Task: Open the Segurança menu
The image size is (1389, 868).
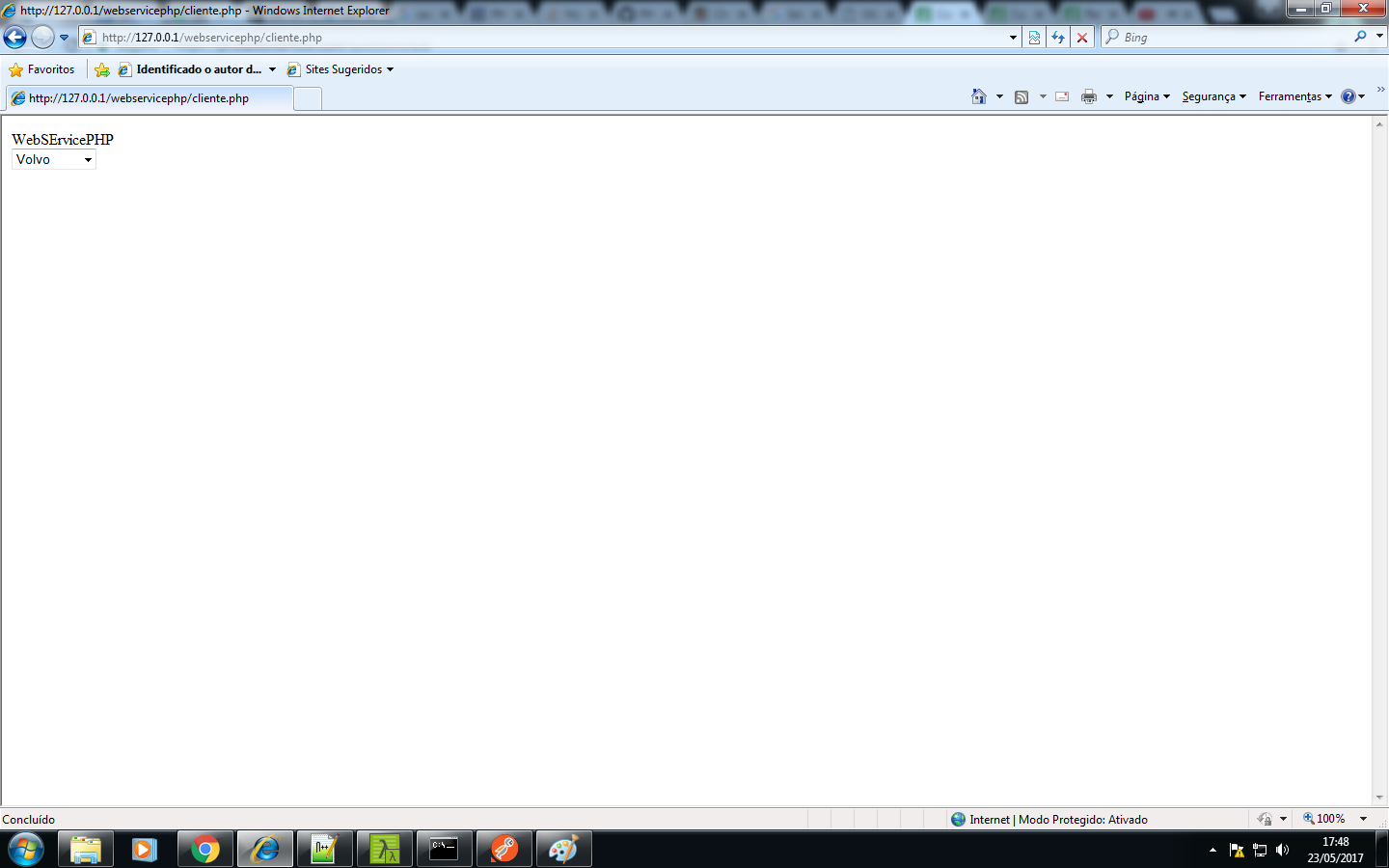Action: [1213, 96]
